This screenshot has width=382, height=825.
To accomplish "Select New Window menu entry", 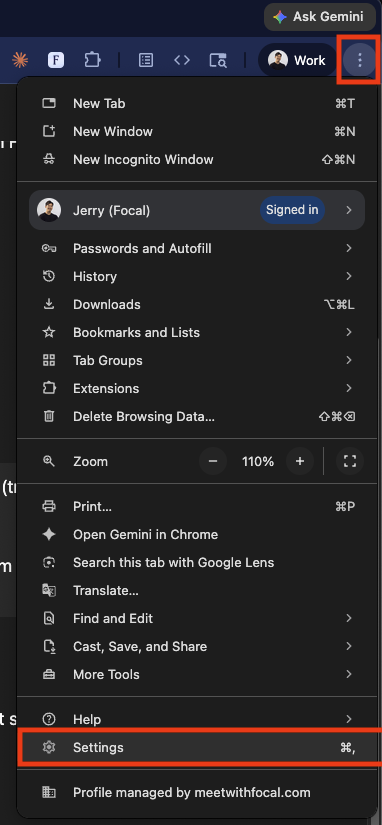I will click(198, 132).
